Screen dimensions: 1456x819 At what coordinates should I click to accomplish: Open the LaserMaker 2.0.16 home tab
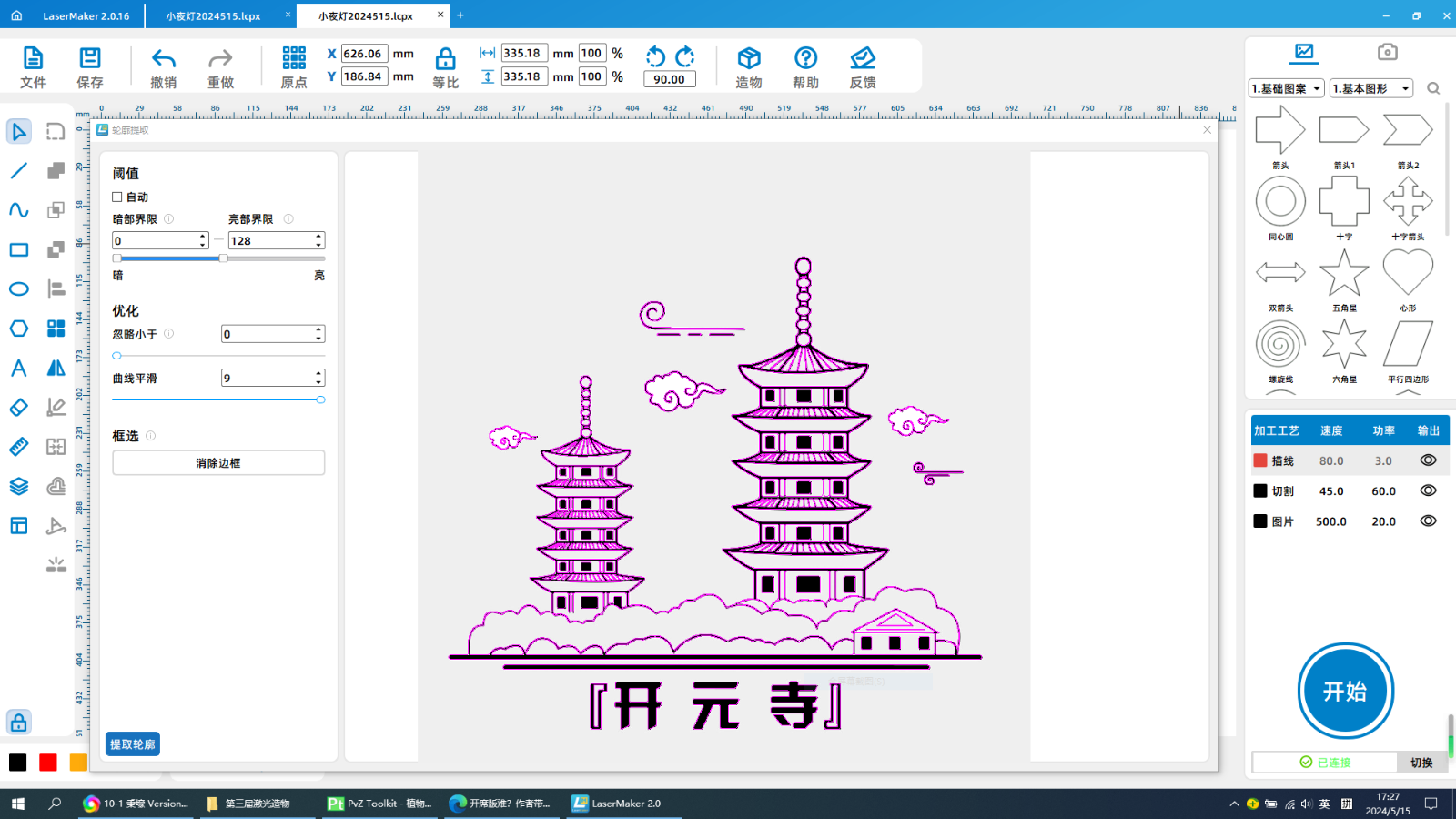click(x=86, y=15)
